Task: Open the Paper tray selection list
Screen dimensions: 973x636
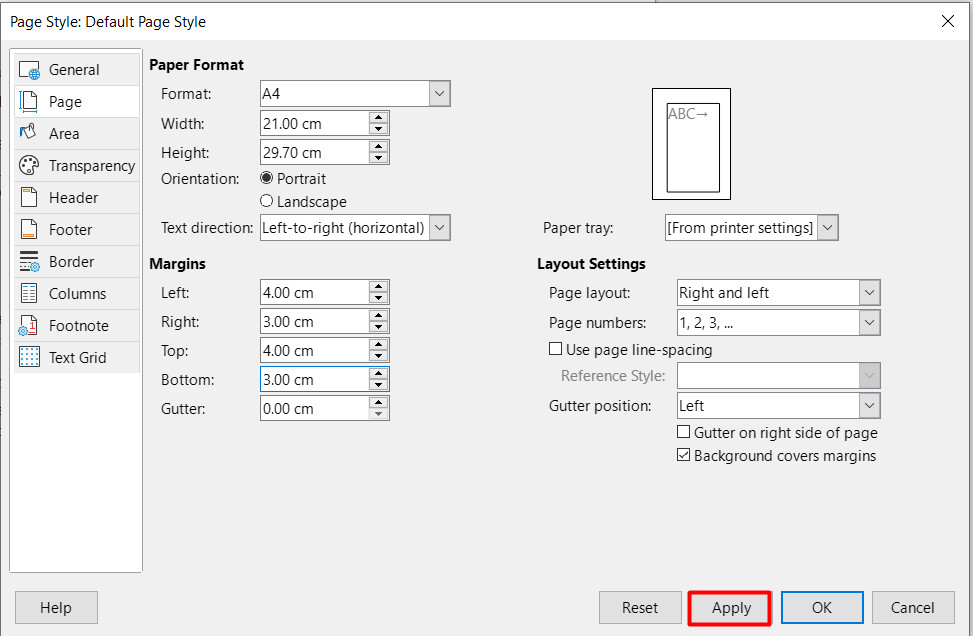Action: click(x=826, y=227)
